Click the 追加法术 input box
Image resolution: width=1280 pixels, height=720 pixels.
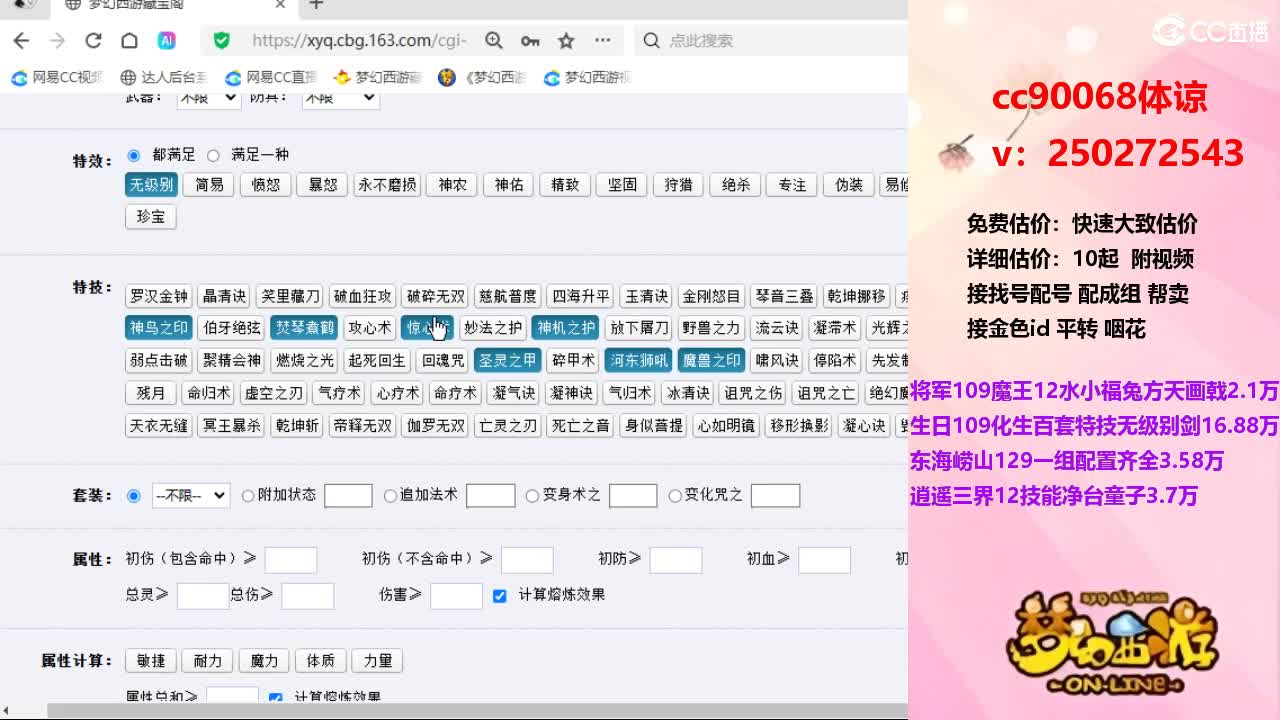tap(490, 495)
